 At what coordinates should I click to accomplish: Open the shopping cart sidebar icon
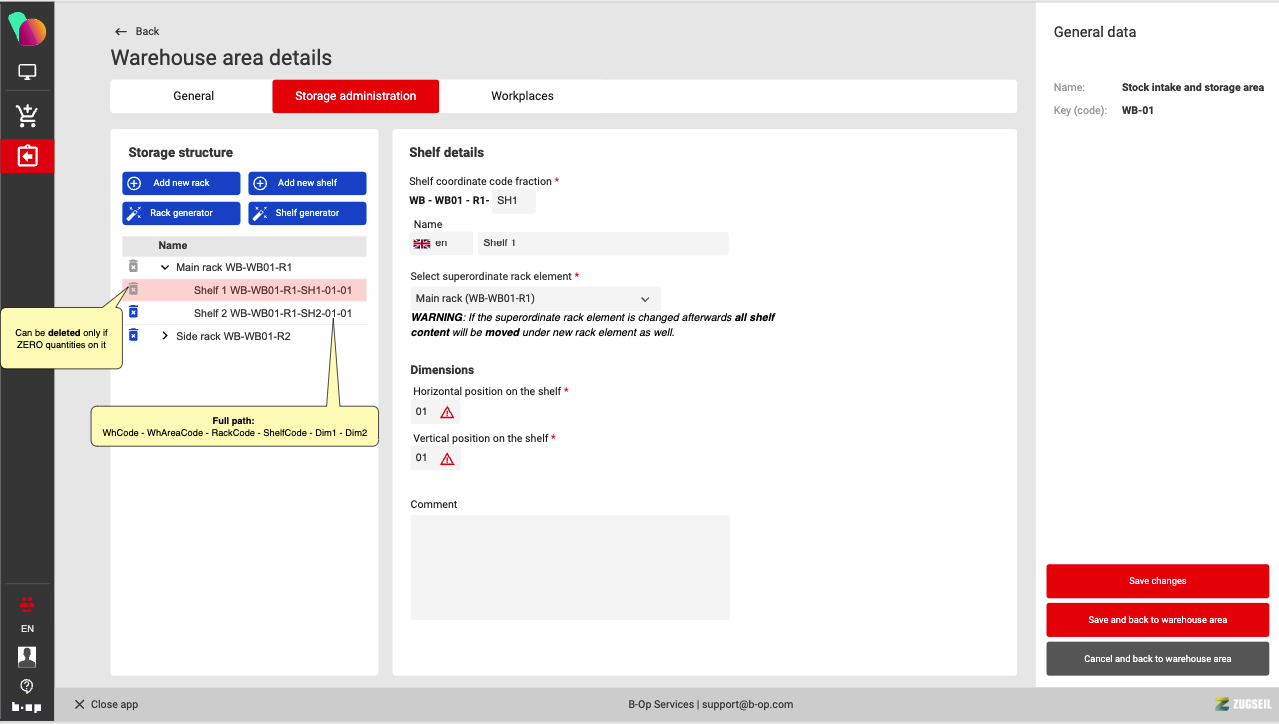(x=27, y=116)
